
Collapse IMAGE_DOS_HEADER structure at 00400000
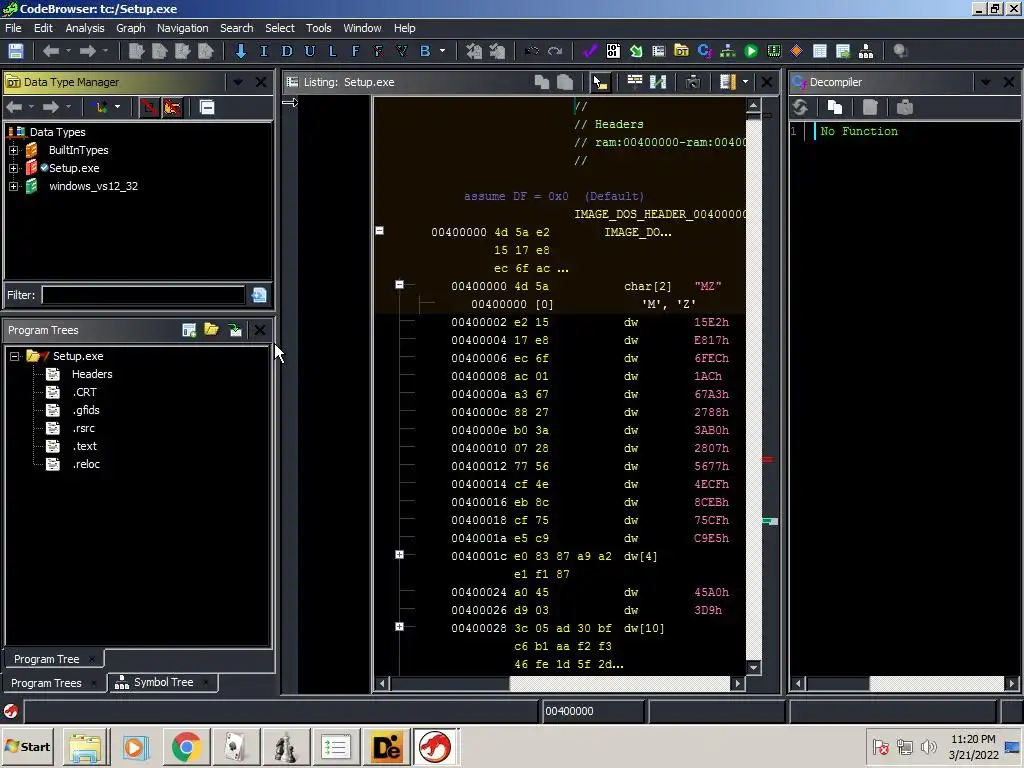(x=380, y=231)
